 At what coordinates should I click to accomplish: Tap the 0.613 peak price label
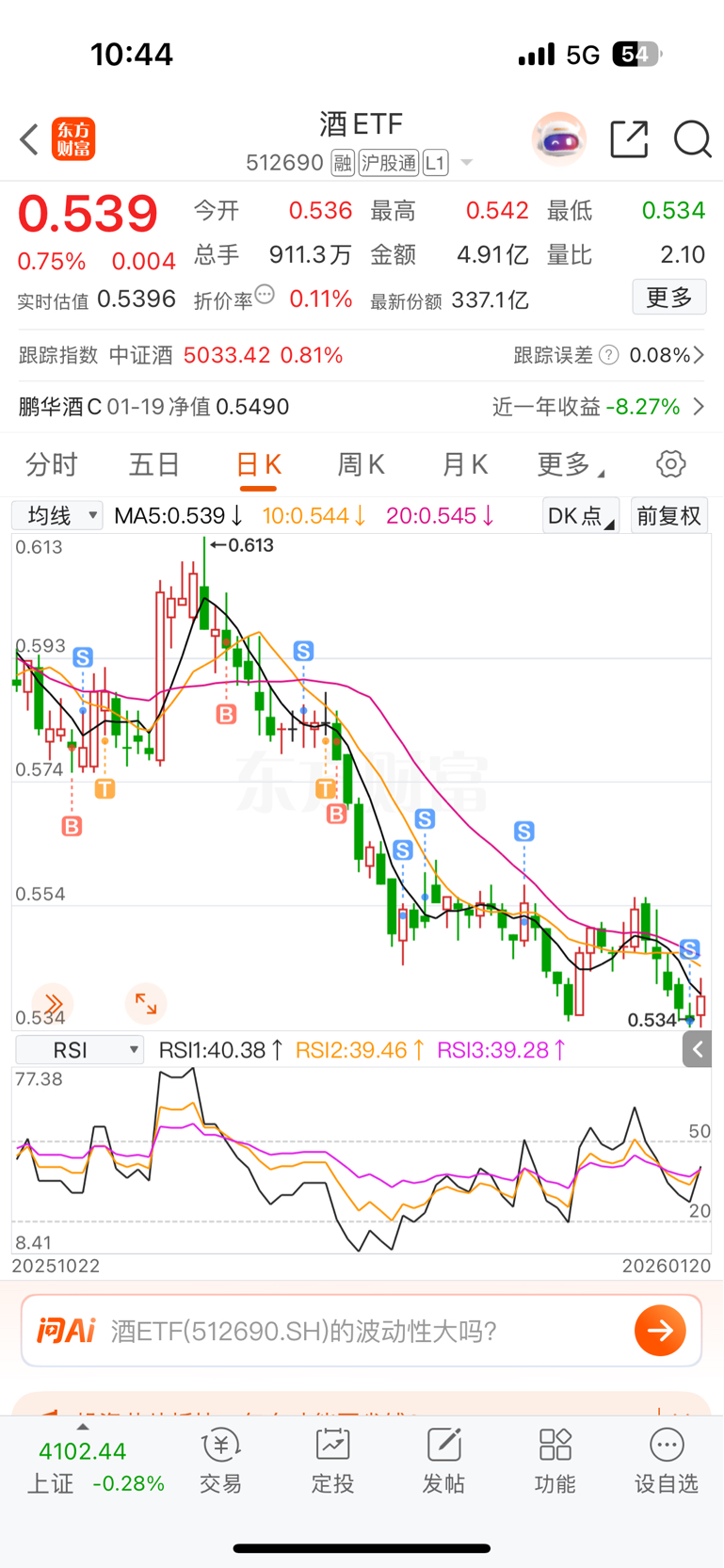pos(242,545)
